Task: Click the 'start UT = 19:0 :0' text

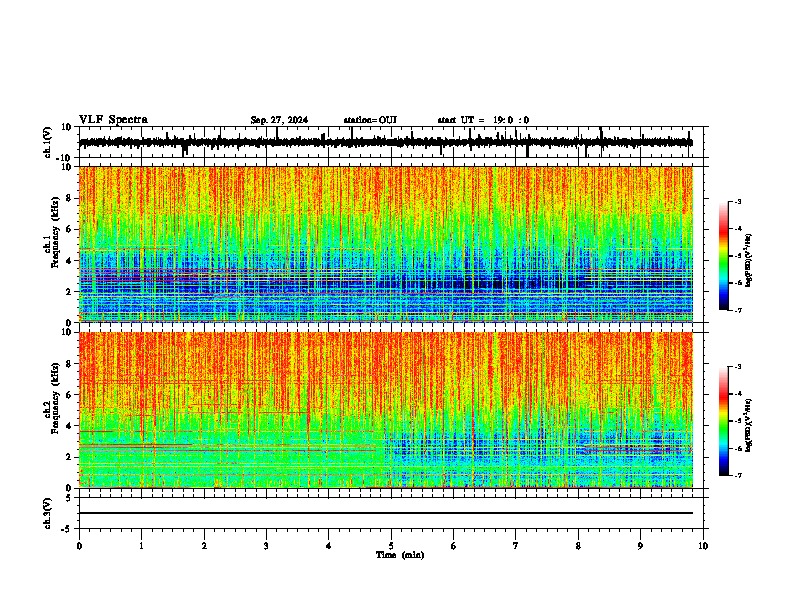Action: tap(483, 120)
